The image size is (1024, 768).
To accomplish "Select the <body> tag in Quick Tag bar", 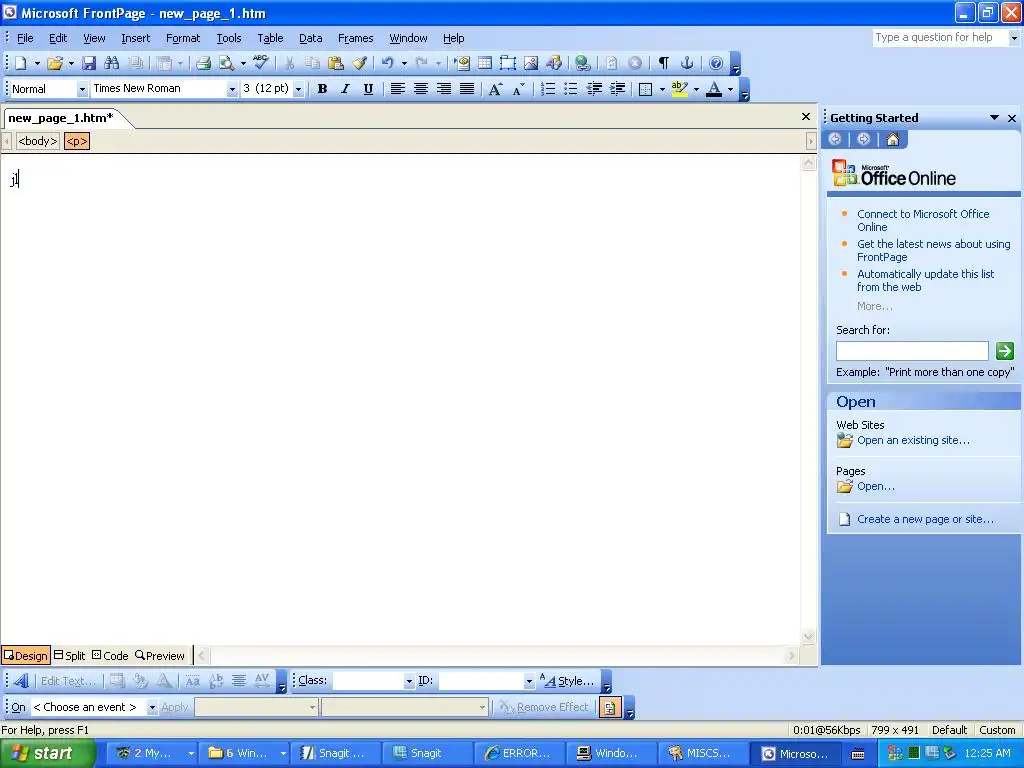I will click(x=38, y=141).
